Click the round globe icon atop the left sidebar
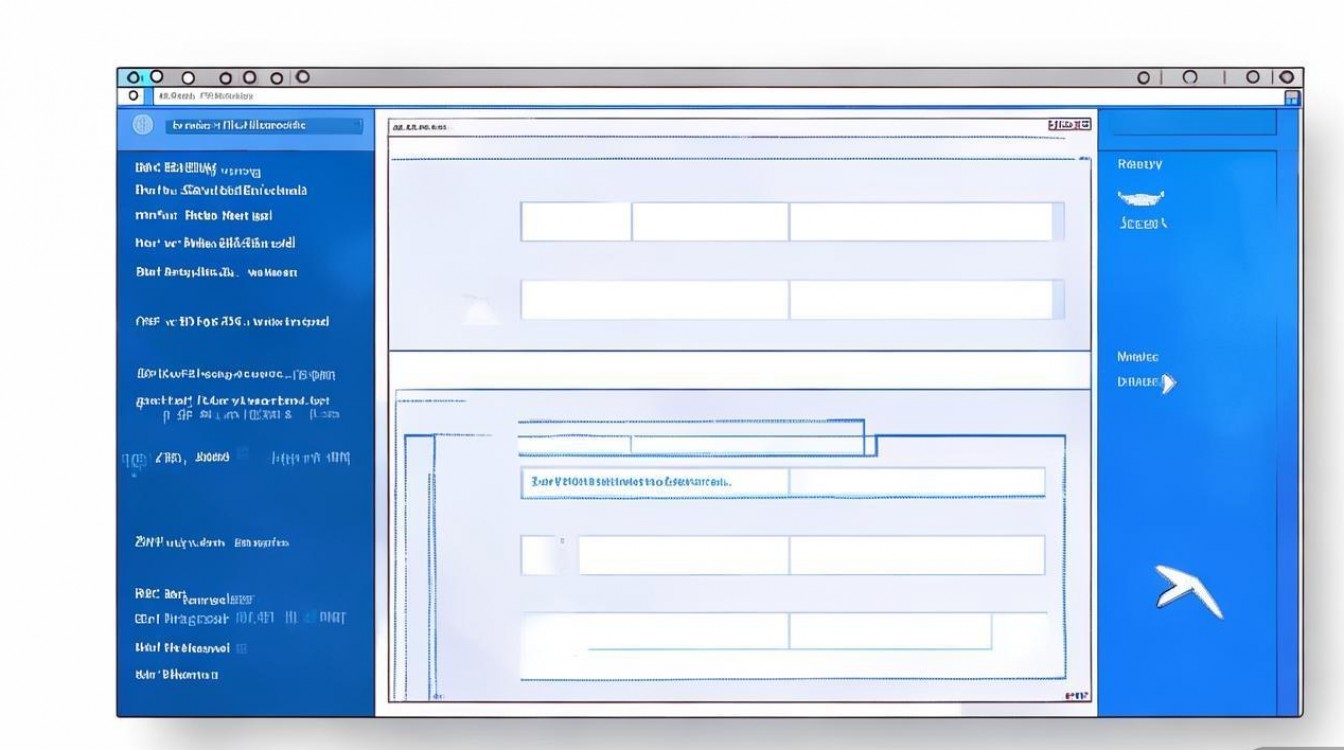This screenshot has width=1344, height=750. pyautogui.click(x=143, y=126)
